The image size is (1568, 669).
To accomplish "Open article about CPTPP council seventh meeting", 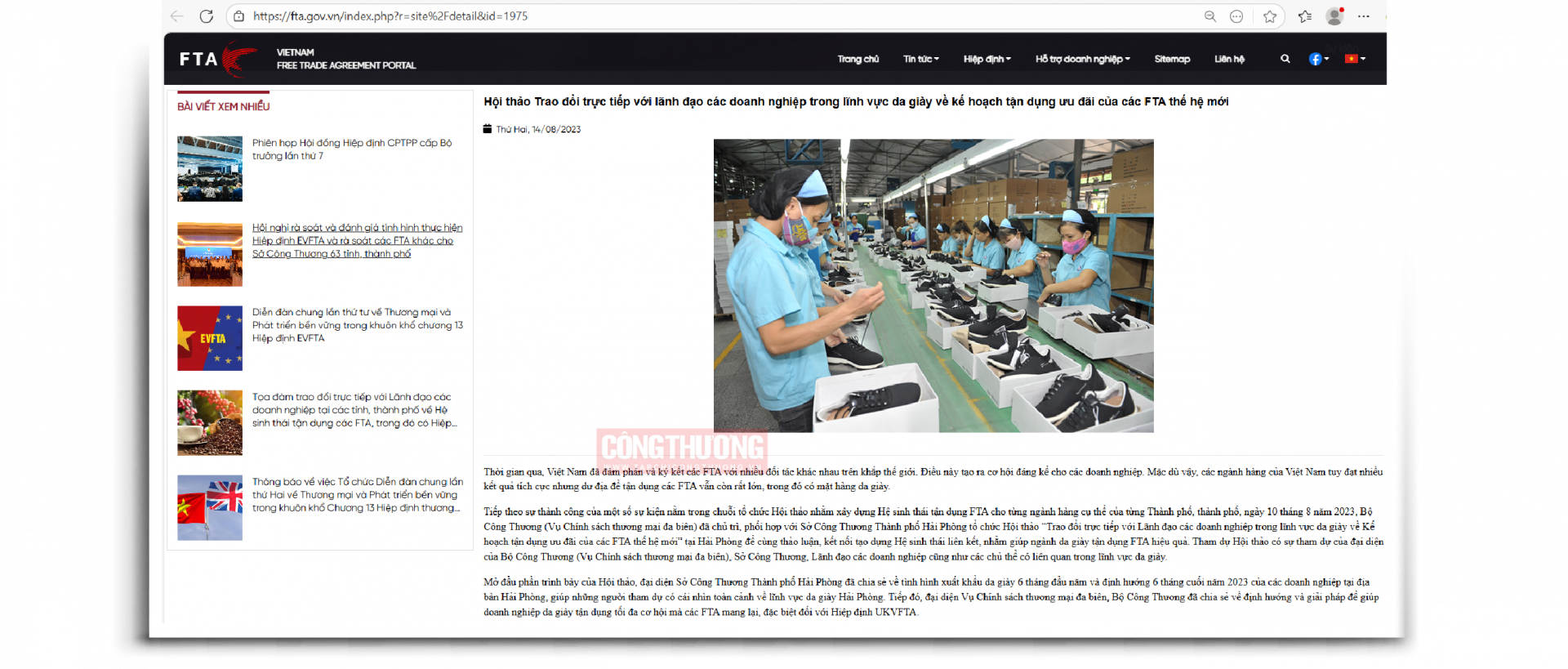I will tap(351, 149).
